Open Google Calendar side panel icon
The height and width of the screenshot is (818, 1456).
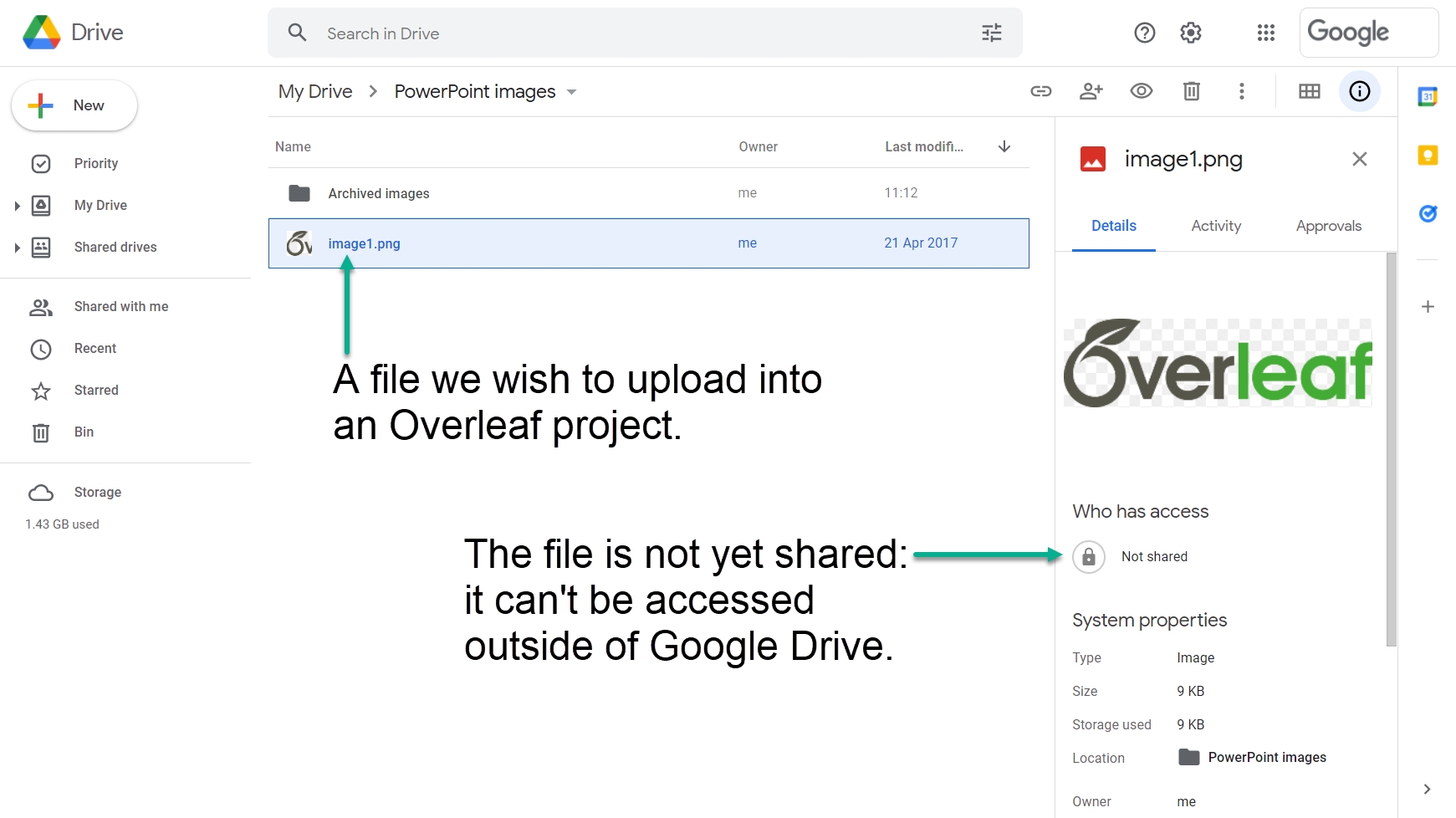click(1428, 97)
